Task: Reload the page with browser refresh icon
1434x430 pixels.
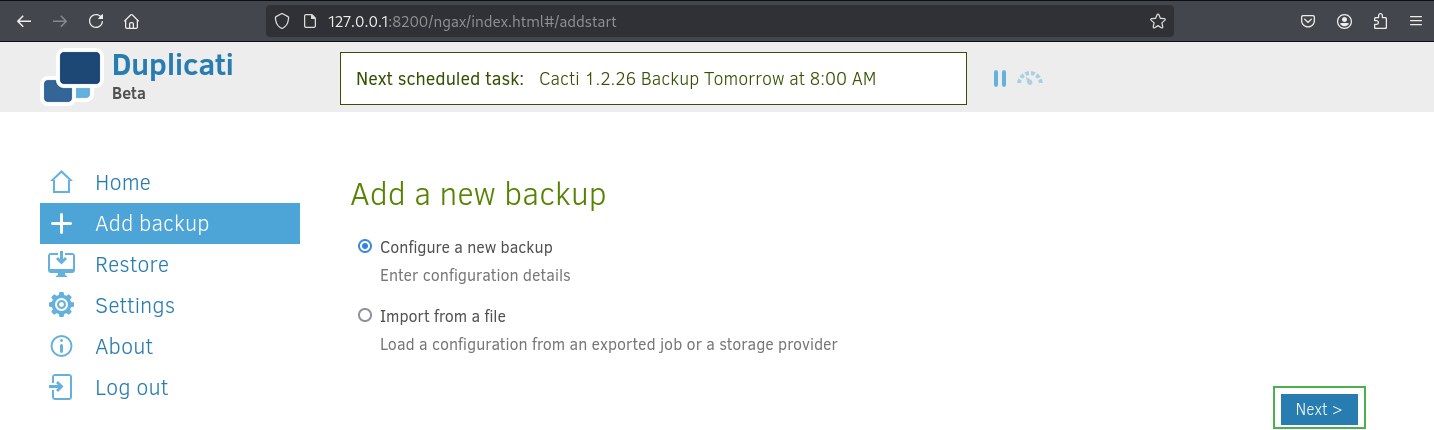Action: (96, 21)
